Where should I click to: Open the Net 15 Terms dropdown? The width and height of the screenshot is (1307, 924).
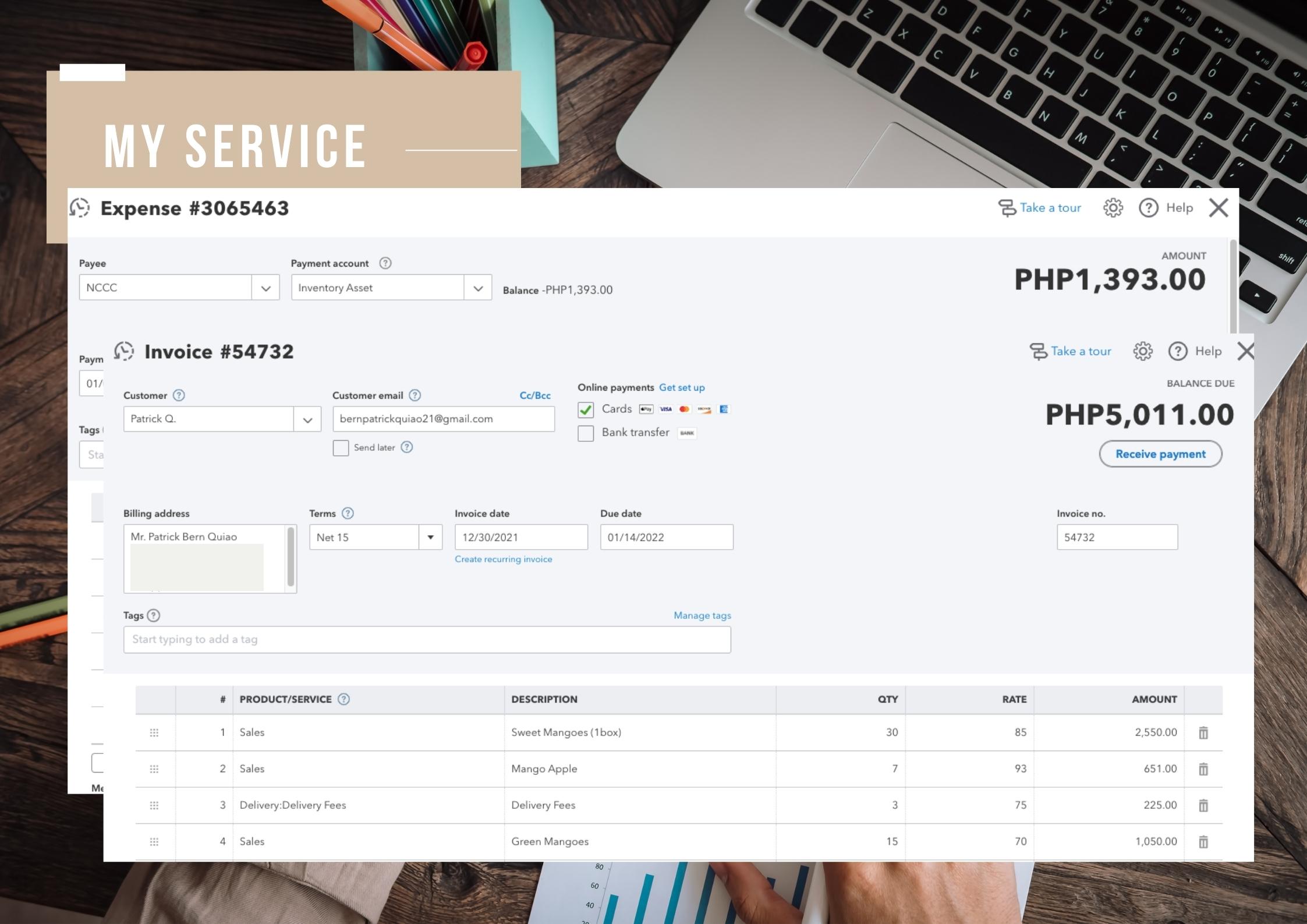[430, 537]
